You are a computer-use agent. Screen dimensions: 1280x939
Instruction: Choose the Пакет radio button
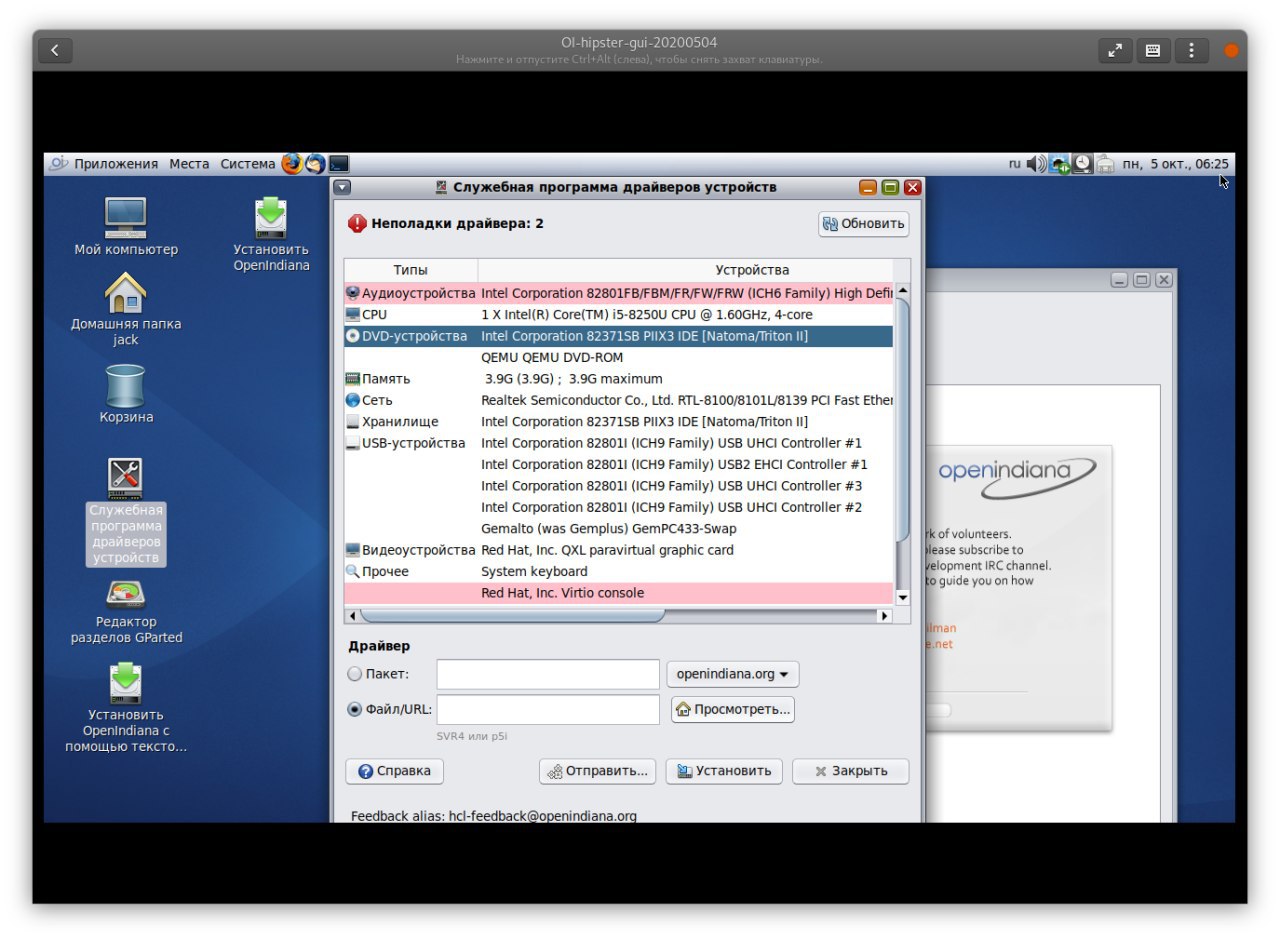354,674
